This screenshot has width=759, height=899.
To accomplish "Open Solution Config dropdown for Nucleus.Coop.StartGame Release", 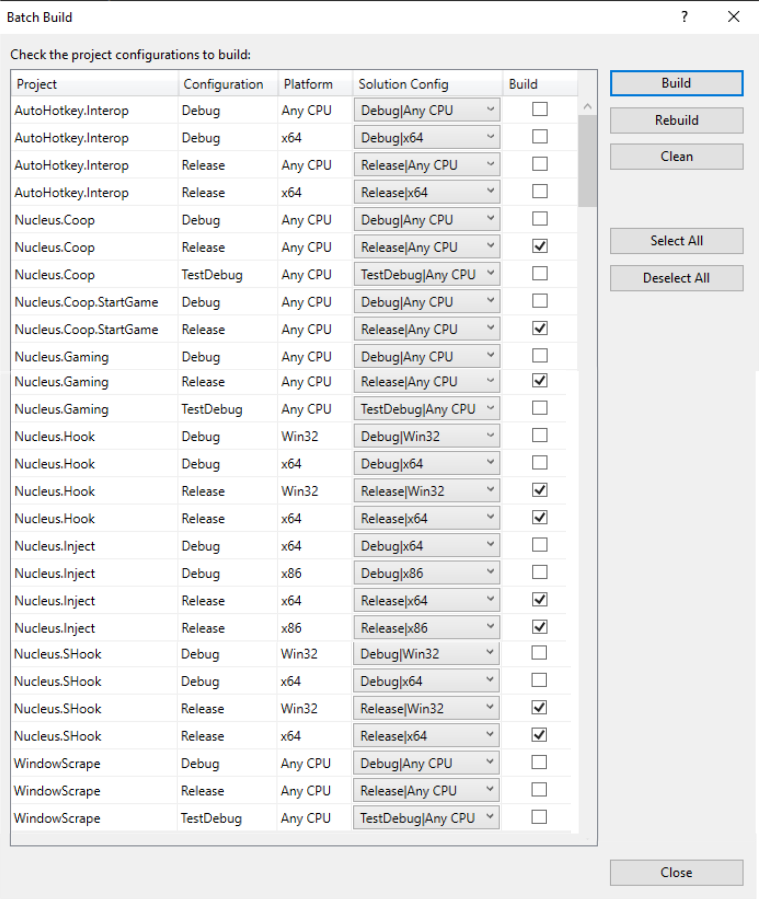I will point(490,329).
